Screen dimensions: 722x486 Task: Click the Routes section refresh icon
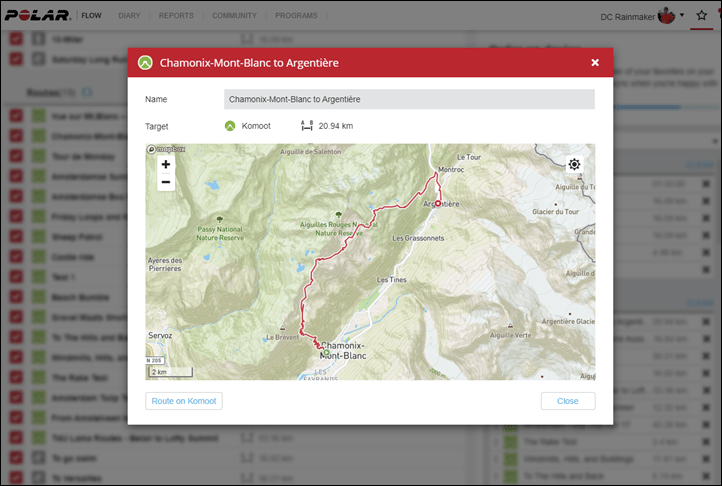(87, 93)
